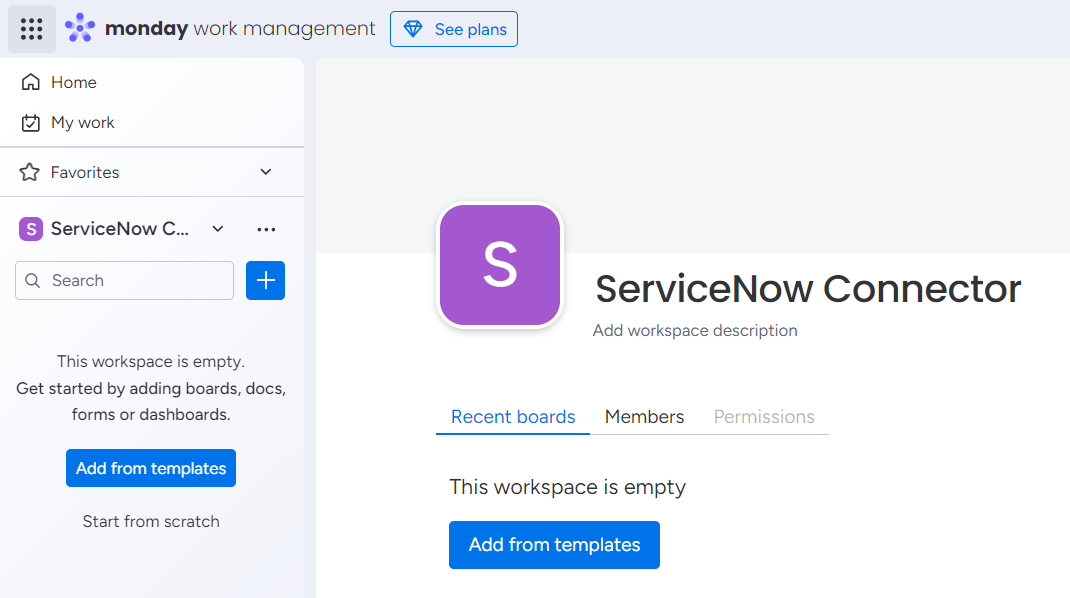Click the Favorites star icon
Image resolution: width=1070 pixels, height=598 pixels.
point(29,172)
